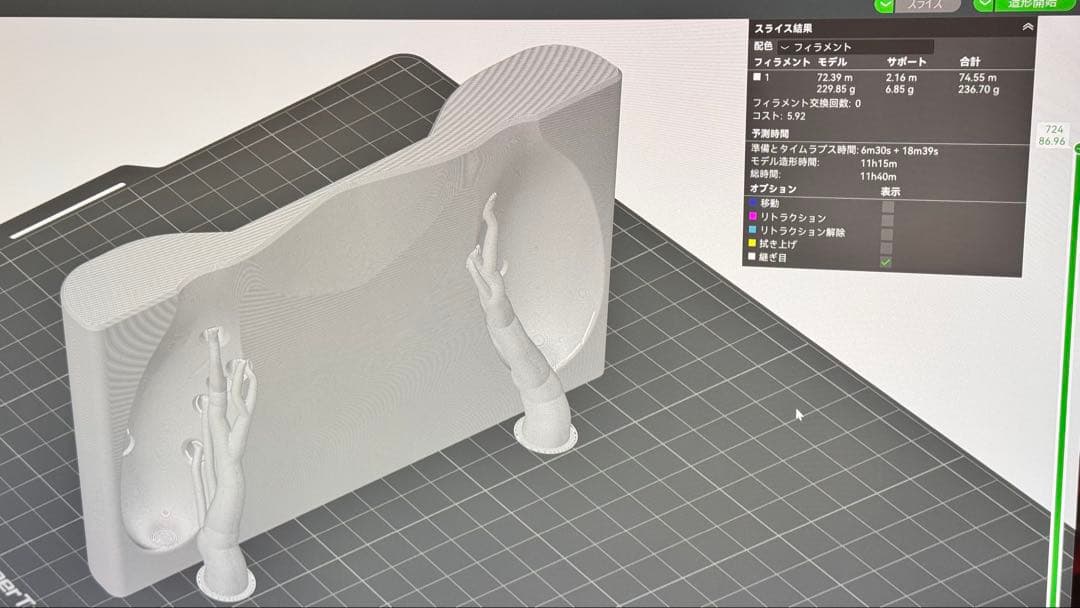1080x608 pixels.
Task: Toggle リトラクション解除 display checkbox
Action: 887,234
